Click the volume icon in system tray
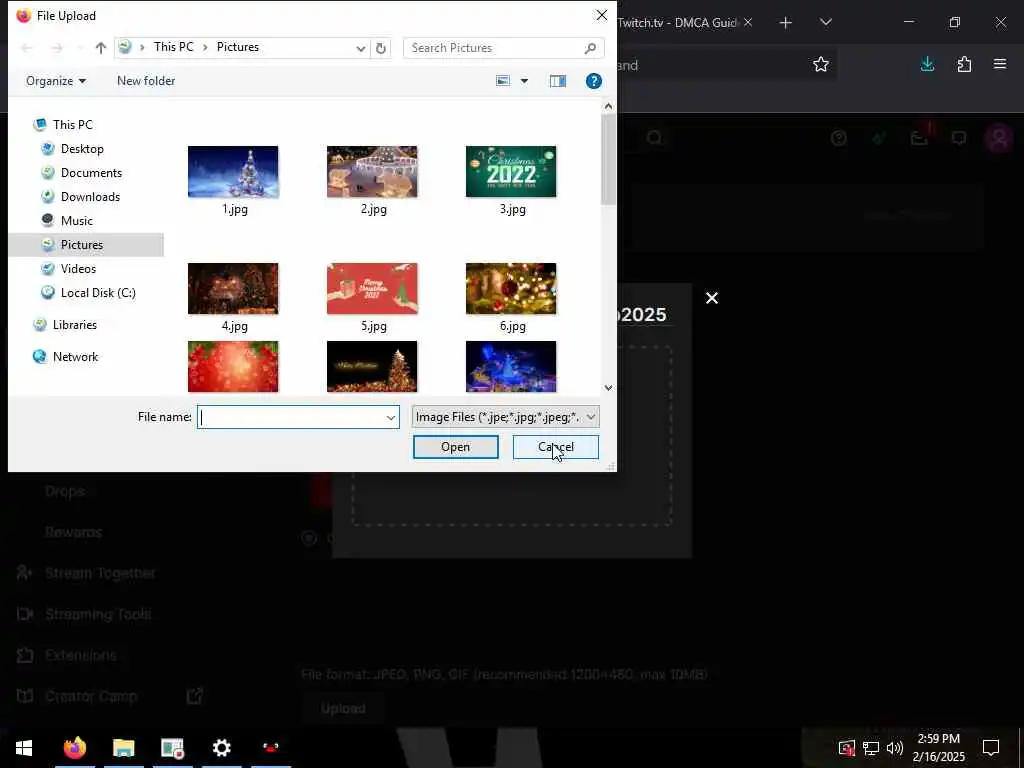Viewport: 1024px width, 768px height. pyautogui.click(x=895, y=748)
